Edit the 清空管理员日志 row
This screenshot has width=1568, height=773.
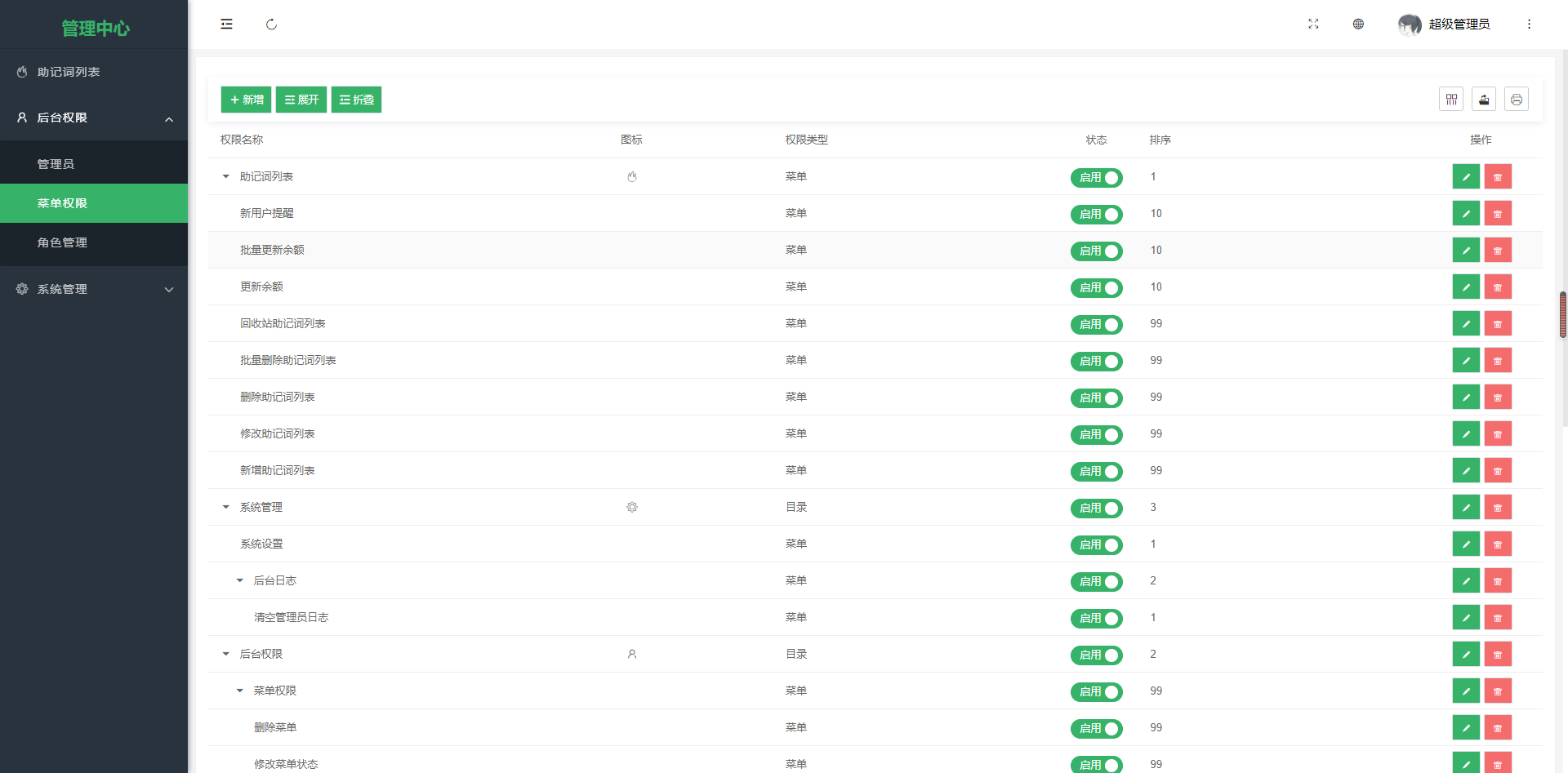(x=1466, y=617)
